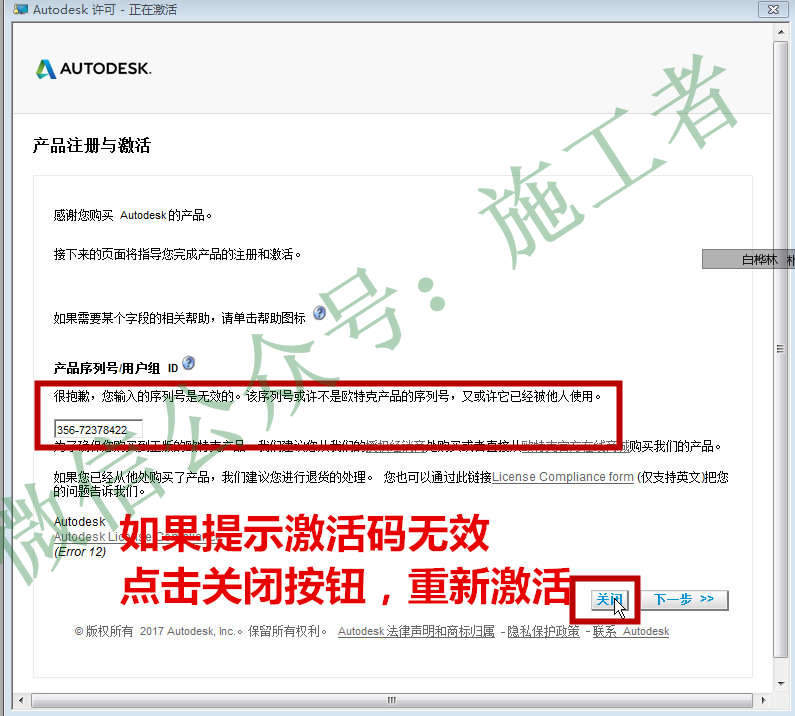Click the vertical scrollbar up arrow
795x716 pixels.
(x=780, y=32)
